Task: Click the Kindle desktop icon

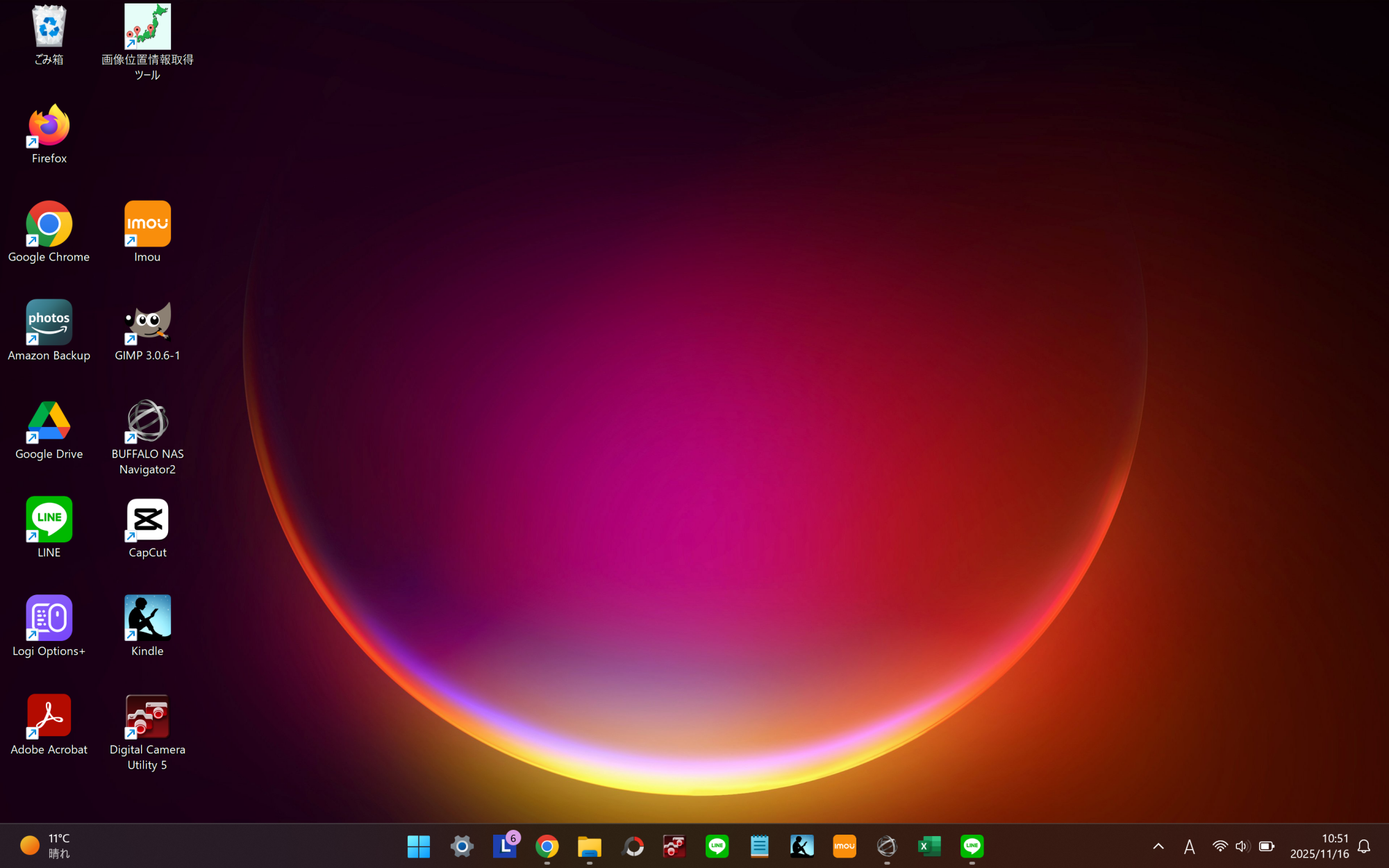Action: pos(147,619)
